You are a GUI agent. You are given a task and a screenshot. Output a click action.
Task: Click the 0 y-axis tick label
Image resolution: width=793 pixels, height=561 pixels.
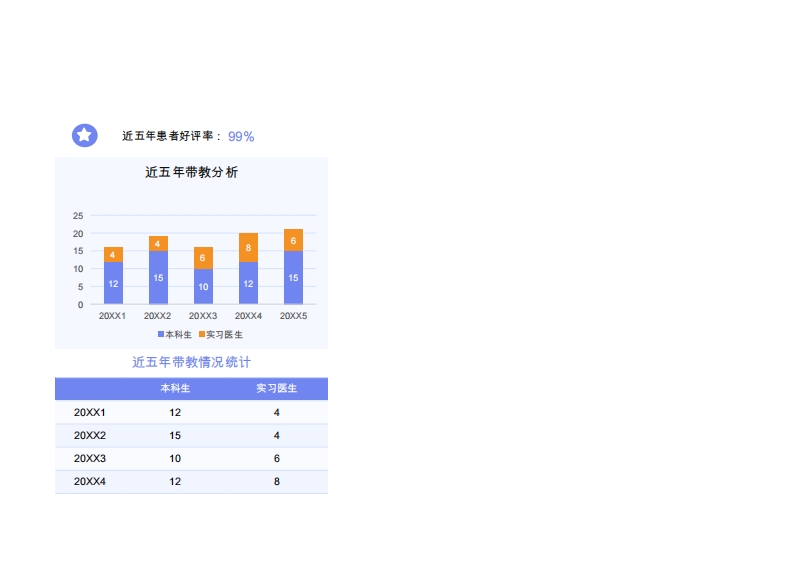coord(80,305)
